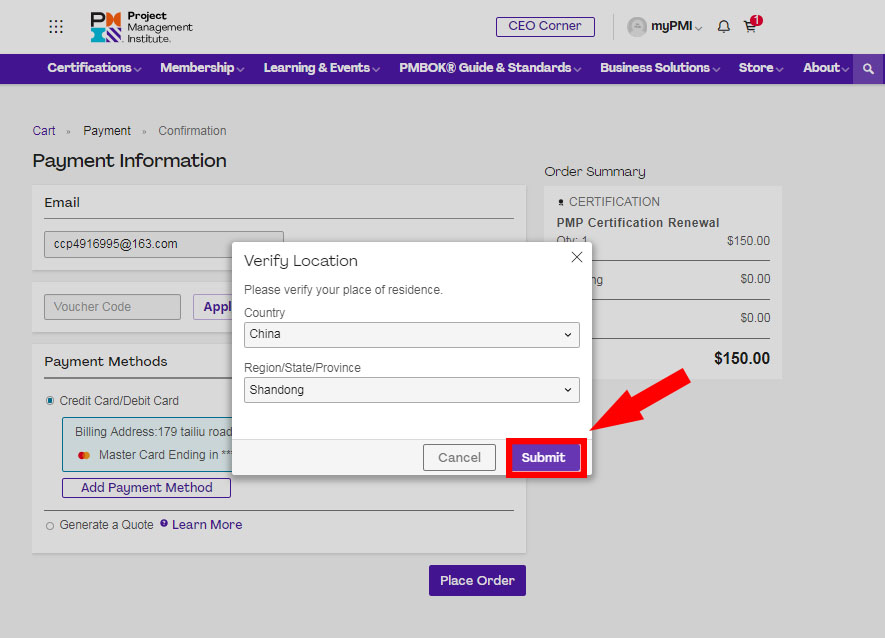Click the Payment Methods heading
885x638 pixels.
pyautogui.click(x=106, y=361)
